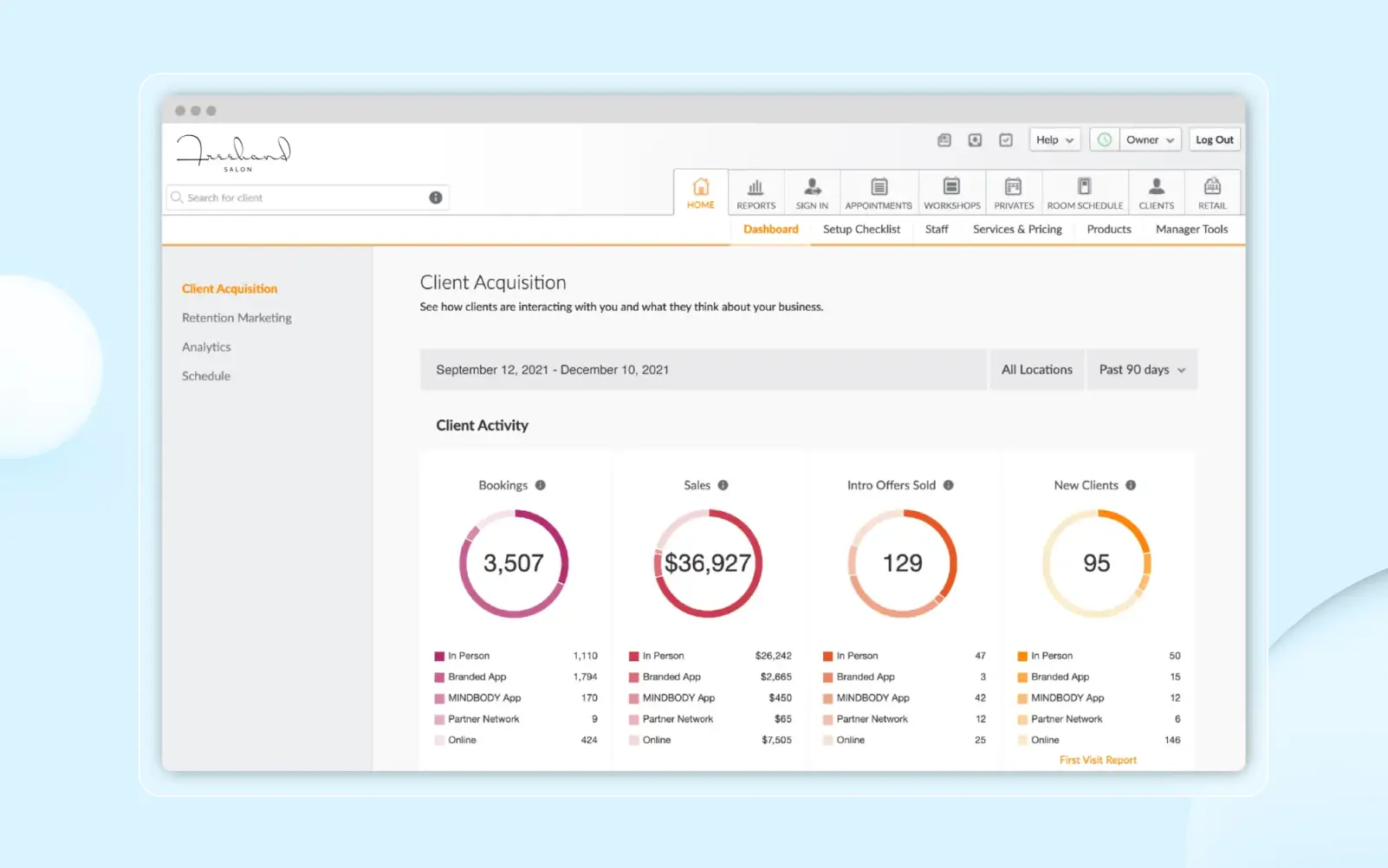Click the Bookings donut chart showing 3,507
Viewport: 1388px width, 868px height.
tap(514, 563)
